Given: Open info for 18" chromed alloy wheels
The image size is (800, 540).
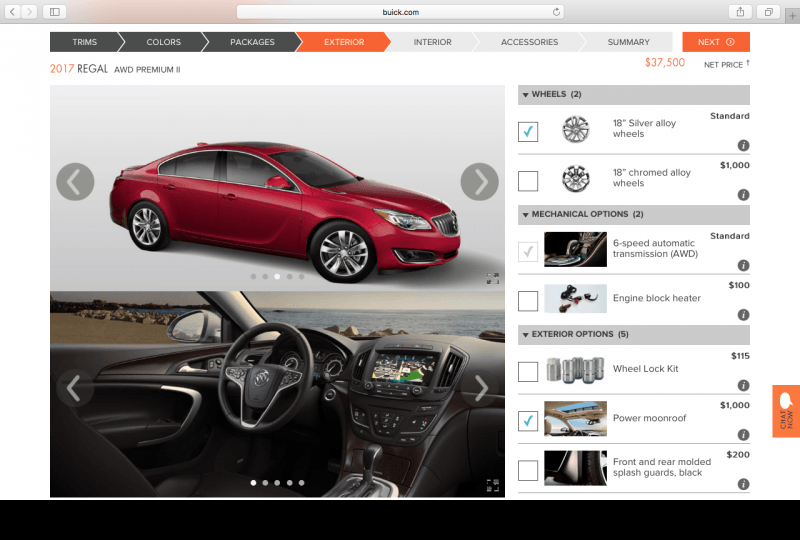Looking at the screenshot, I should pos(743,194).
